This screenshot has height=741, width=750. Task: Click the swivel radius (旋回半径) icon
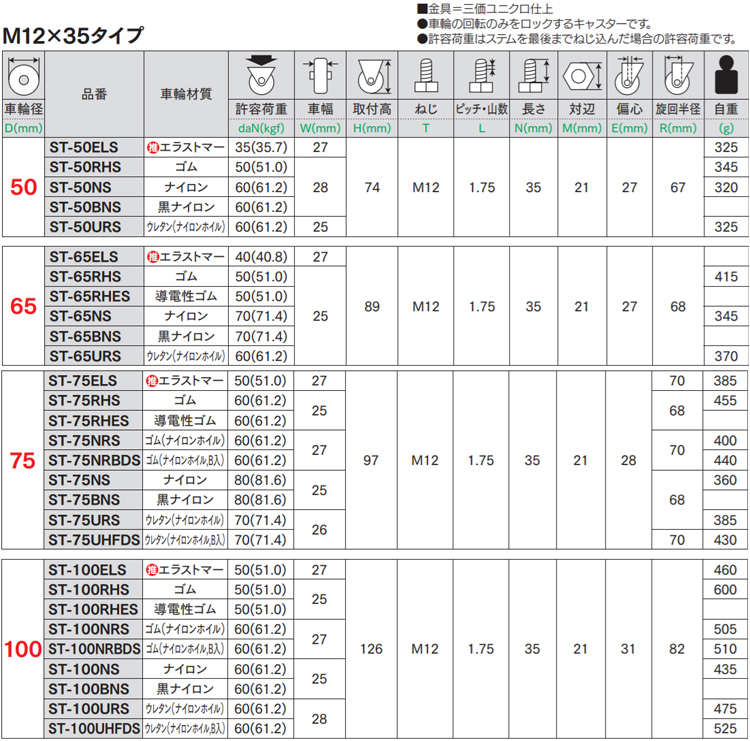click(x=677, y=76)
